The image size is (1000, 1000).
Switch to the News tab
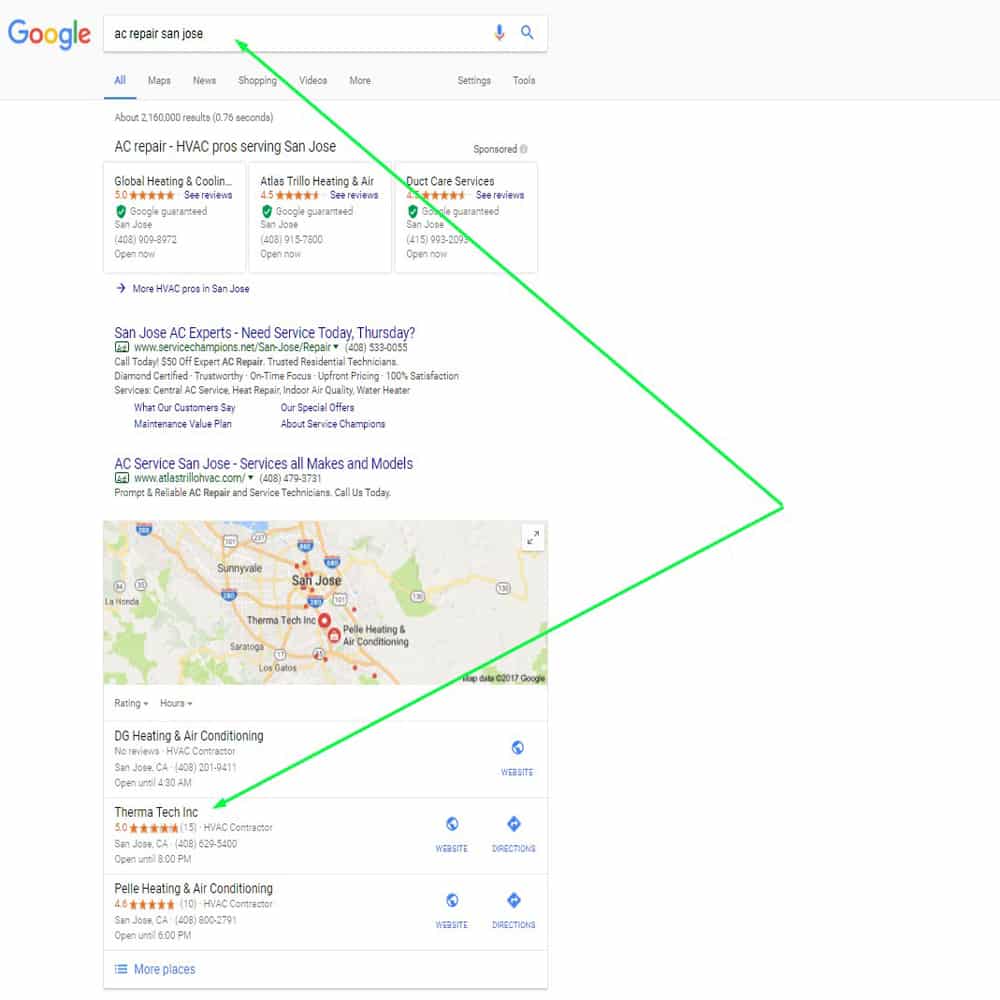pyautogui.click(x=204, y=80)
